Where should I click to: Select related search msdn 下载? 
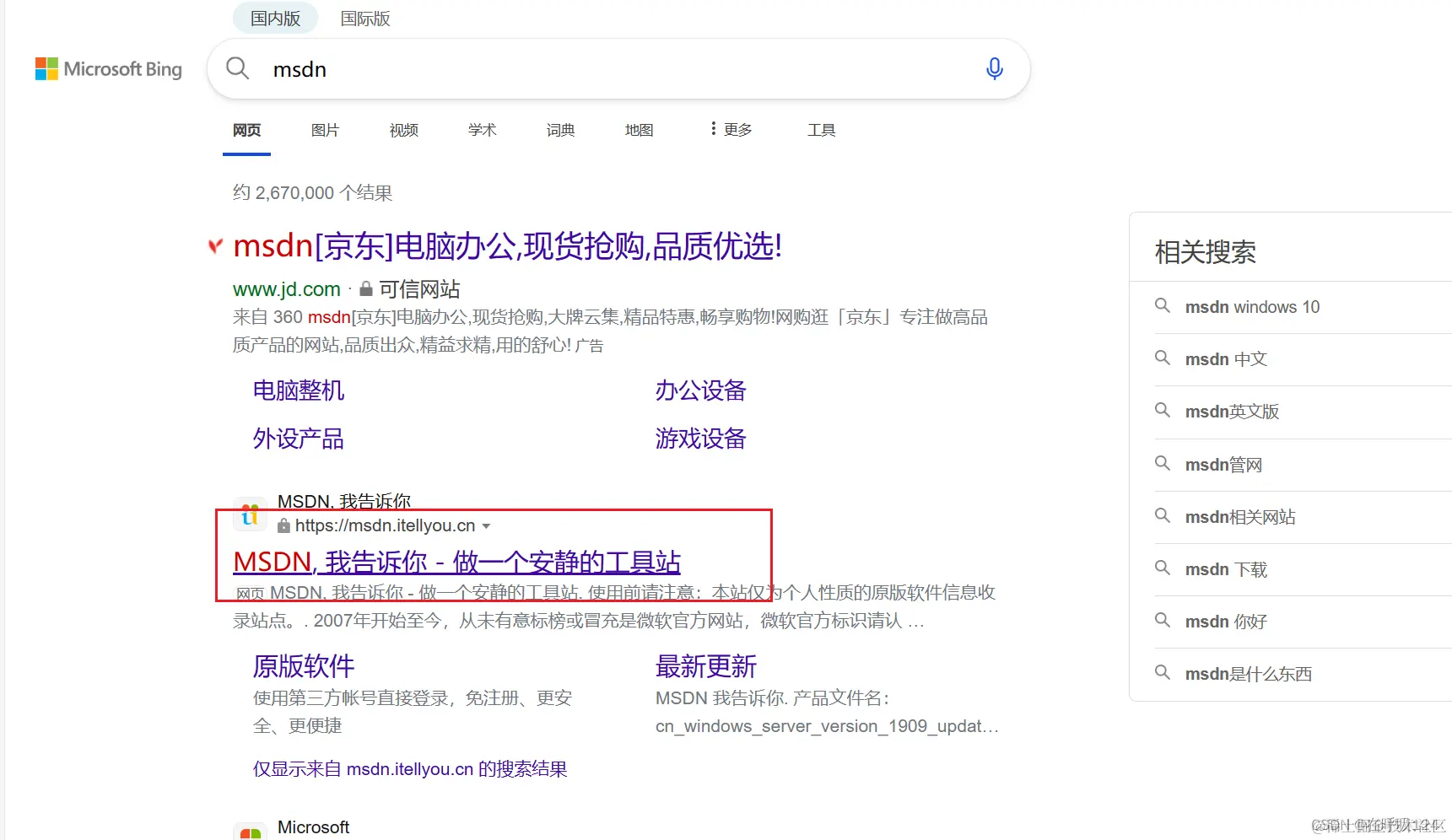coord(1226,569)
